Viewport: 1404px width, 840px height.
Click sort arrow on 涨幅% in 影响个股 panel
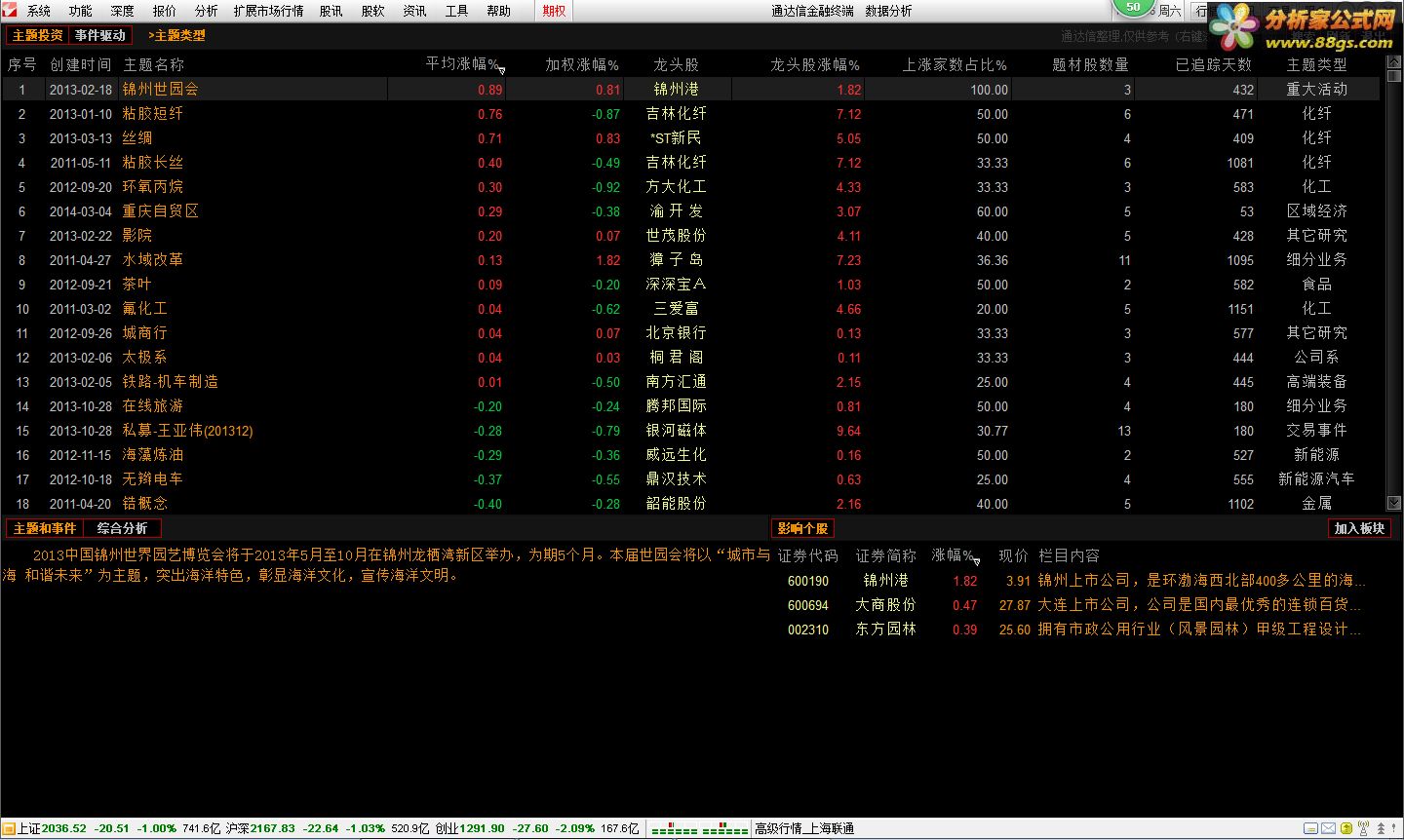coord(977,561)
